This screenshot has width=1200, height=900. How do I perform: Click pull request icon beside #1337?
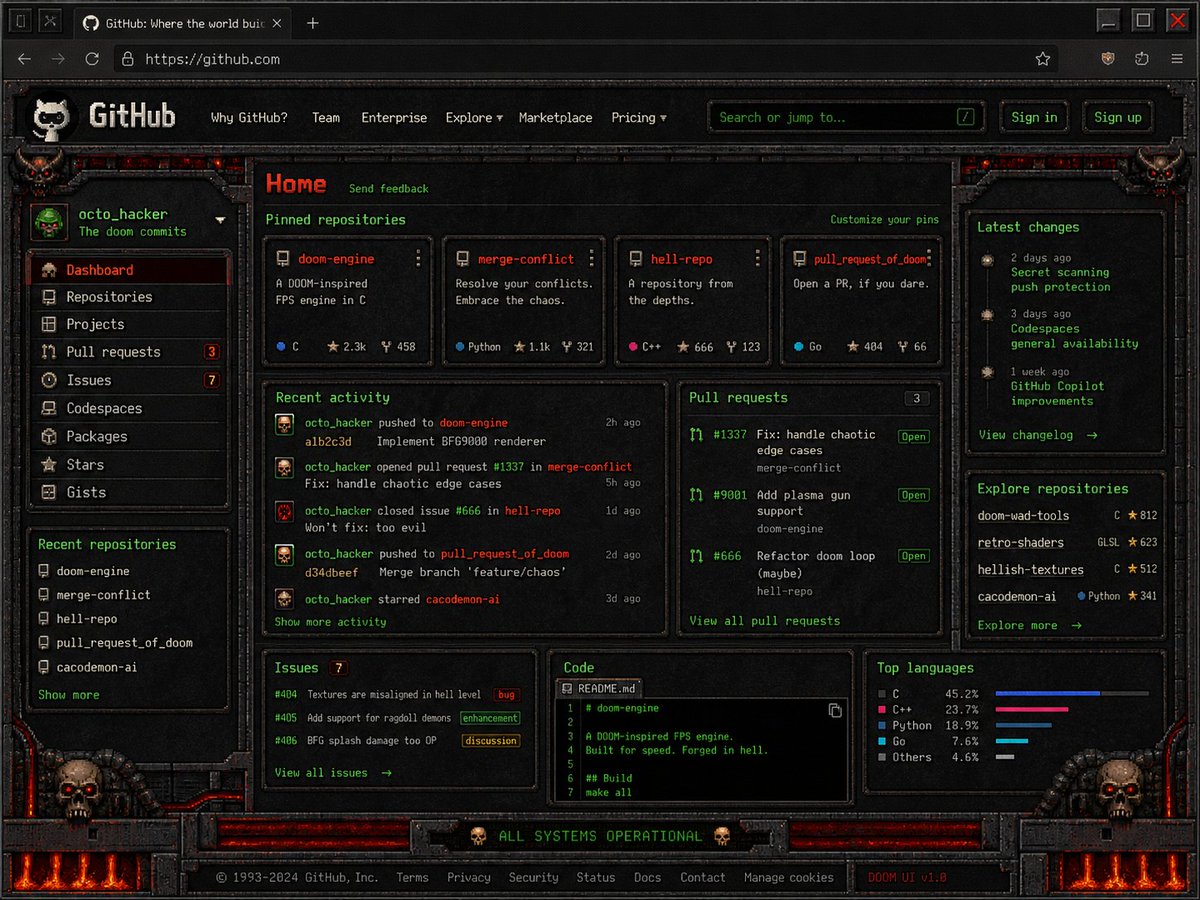[x=697, y=435]
